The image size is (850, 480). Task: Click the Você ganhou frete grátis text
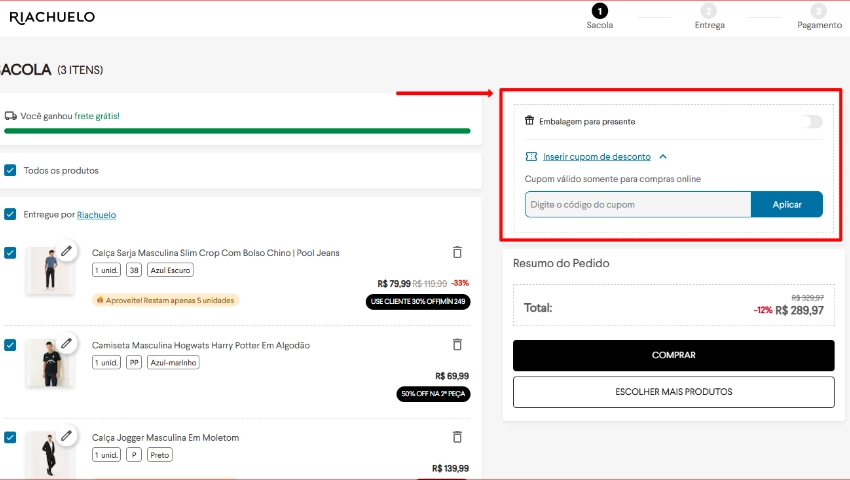coord(70,116)
